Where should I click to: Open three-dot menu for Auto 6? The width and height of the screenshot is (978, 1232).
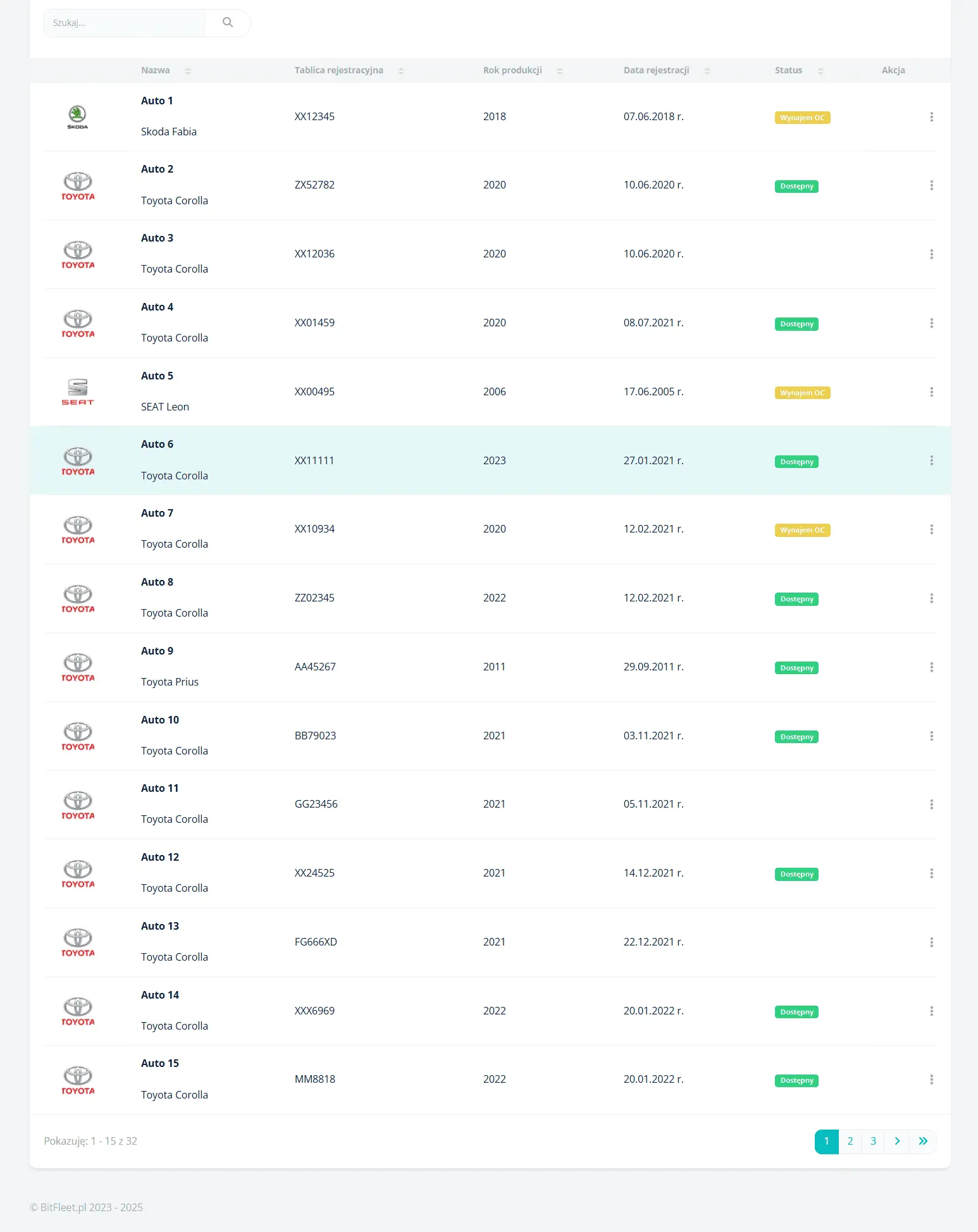(931, 460)
